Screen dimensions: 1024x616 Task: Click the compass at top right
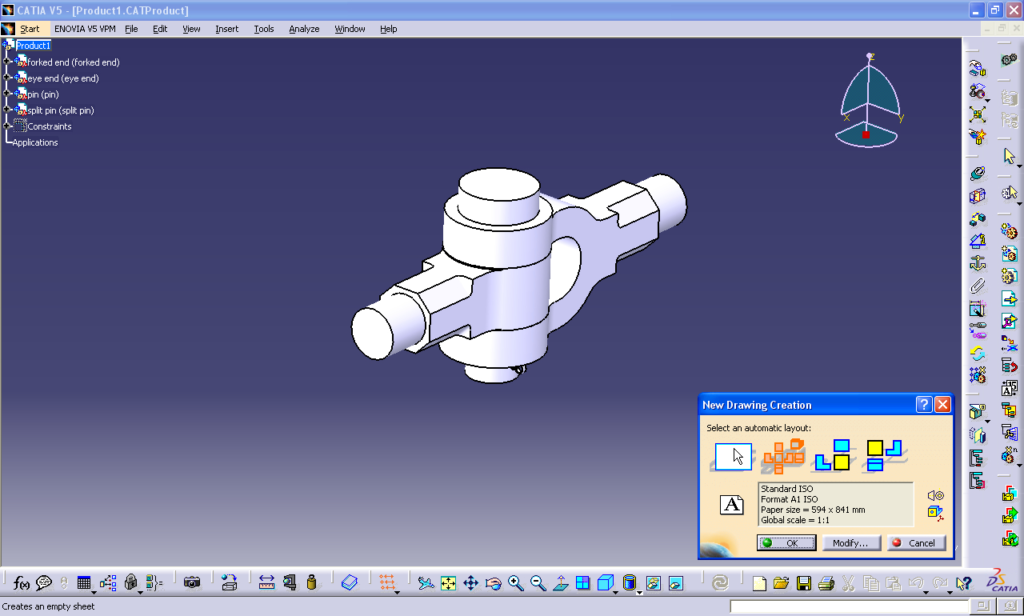pyautogui.click(x=868, y=101)
